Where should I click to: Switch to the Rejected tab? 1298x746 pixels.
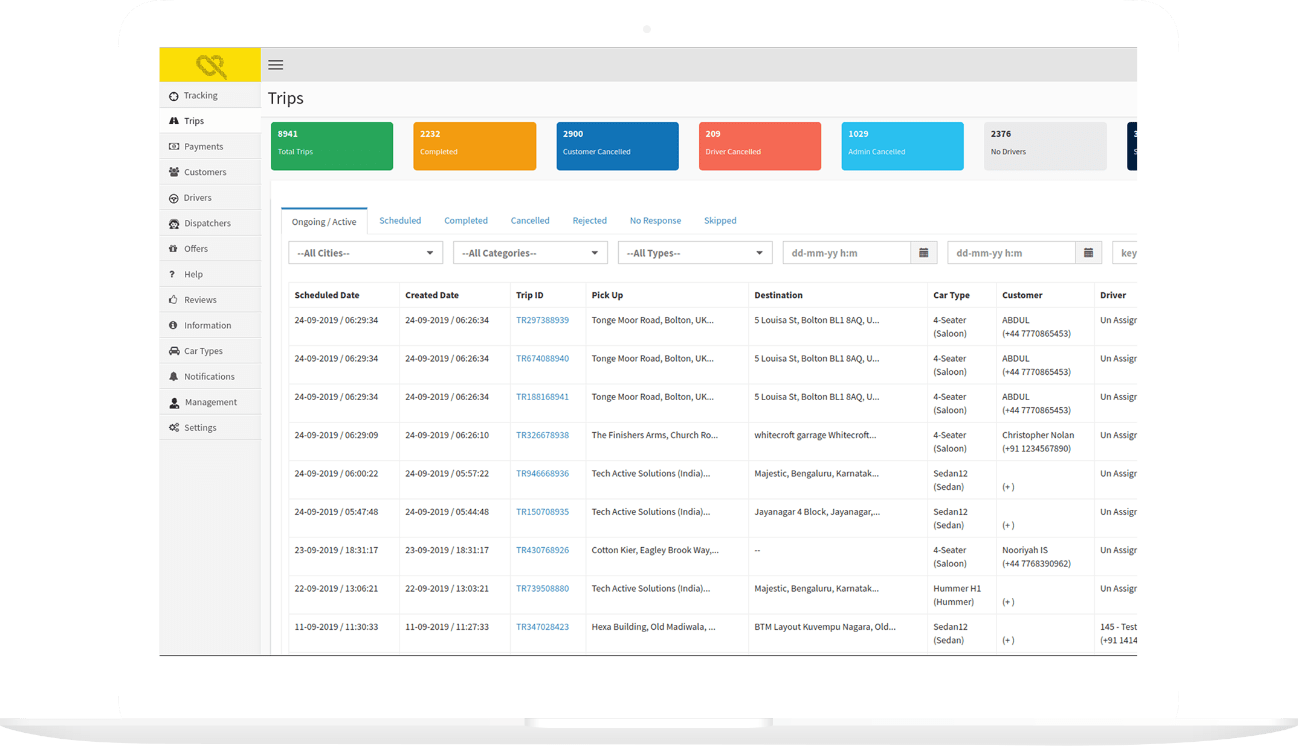590,221
